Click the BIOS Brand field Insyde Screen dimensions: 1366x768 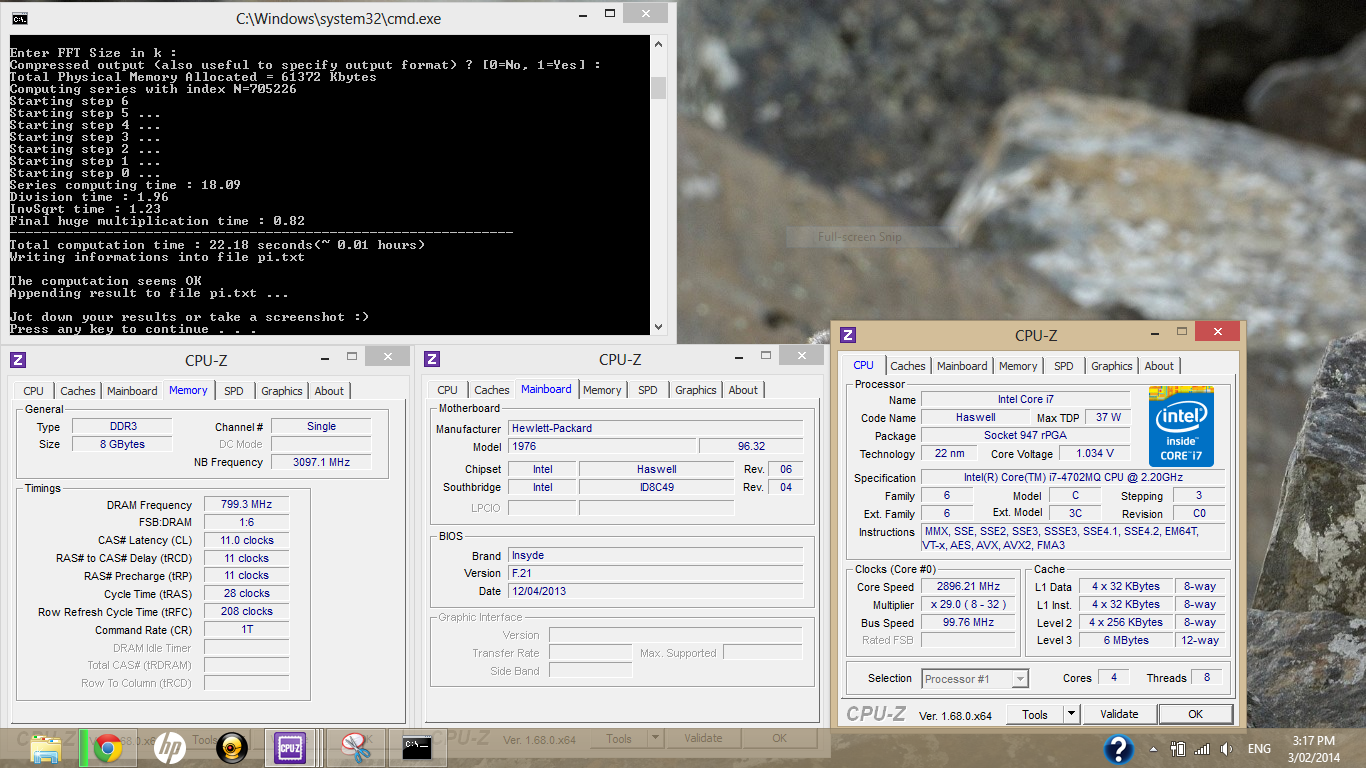(655, 555)
